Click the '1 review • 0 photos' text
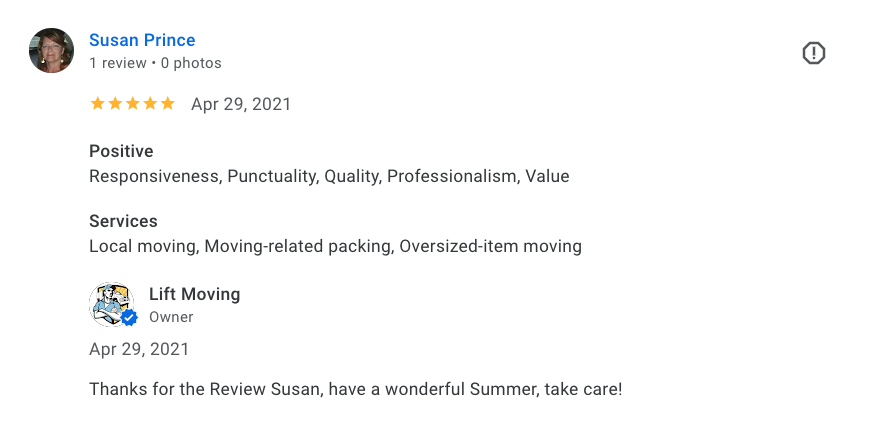This screenshot has height=424, width=873. (155, 63)
